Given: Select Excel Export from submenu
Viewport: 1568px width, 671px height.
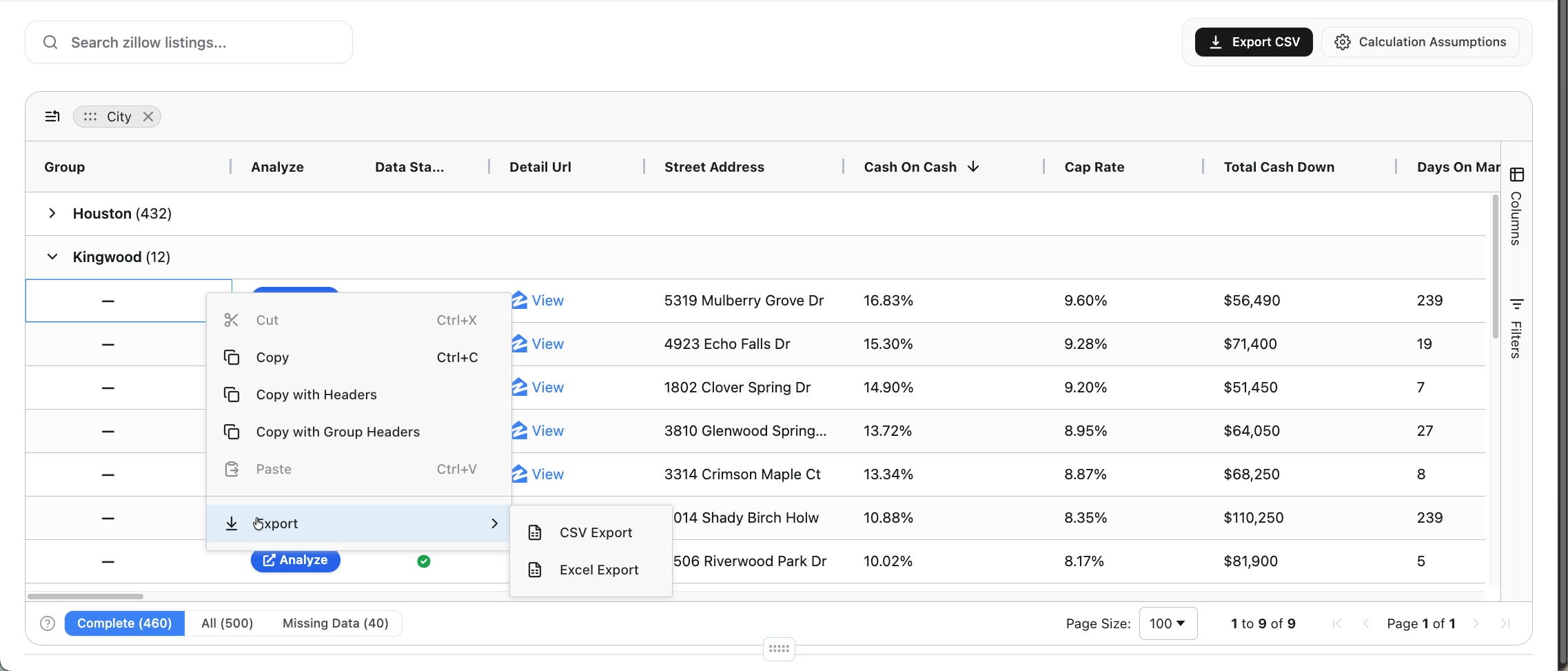Looking at the screenshot, I should click(x=598, y=570).
